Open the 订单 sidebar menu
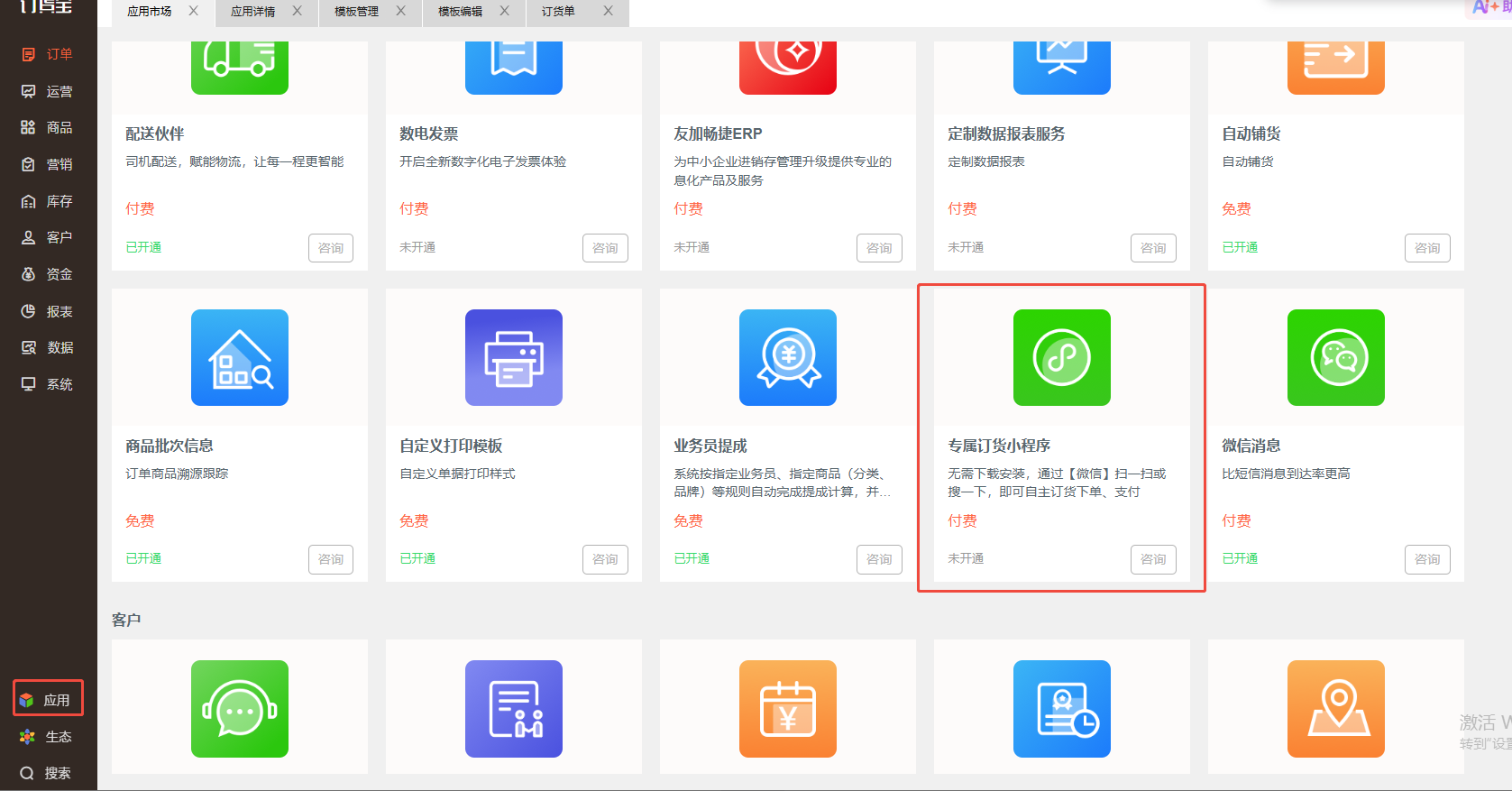Image resolution: width=1512 pixels, height=791 pixels. (x=47, y=54)
